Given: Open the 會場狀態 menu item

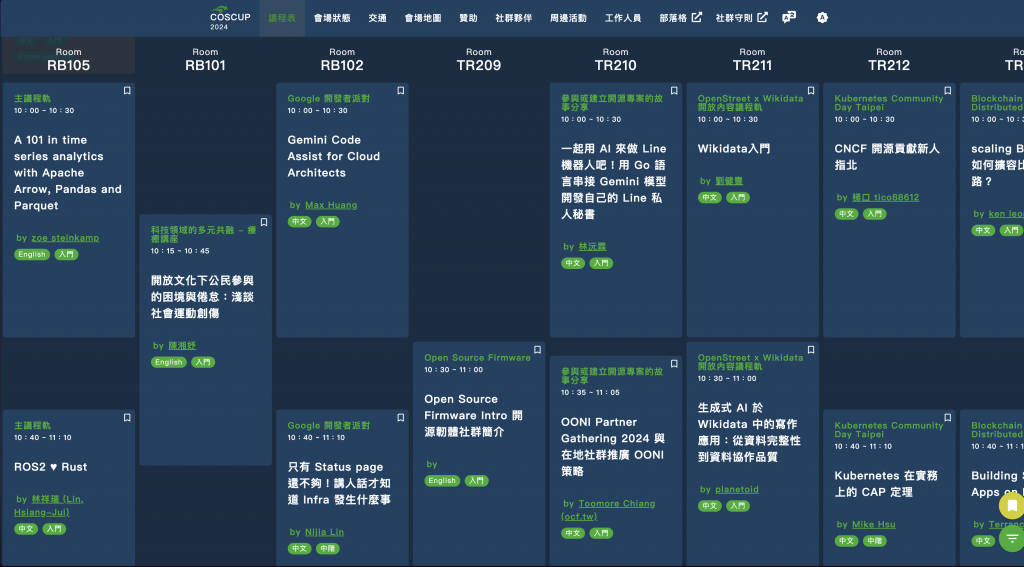Looking at the screenshot, I should [332, 18].
